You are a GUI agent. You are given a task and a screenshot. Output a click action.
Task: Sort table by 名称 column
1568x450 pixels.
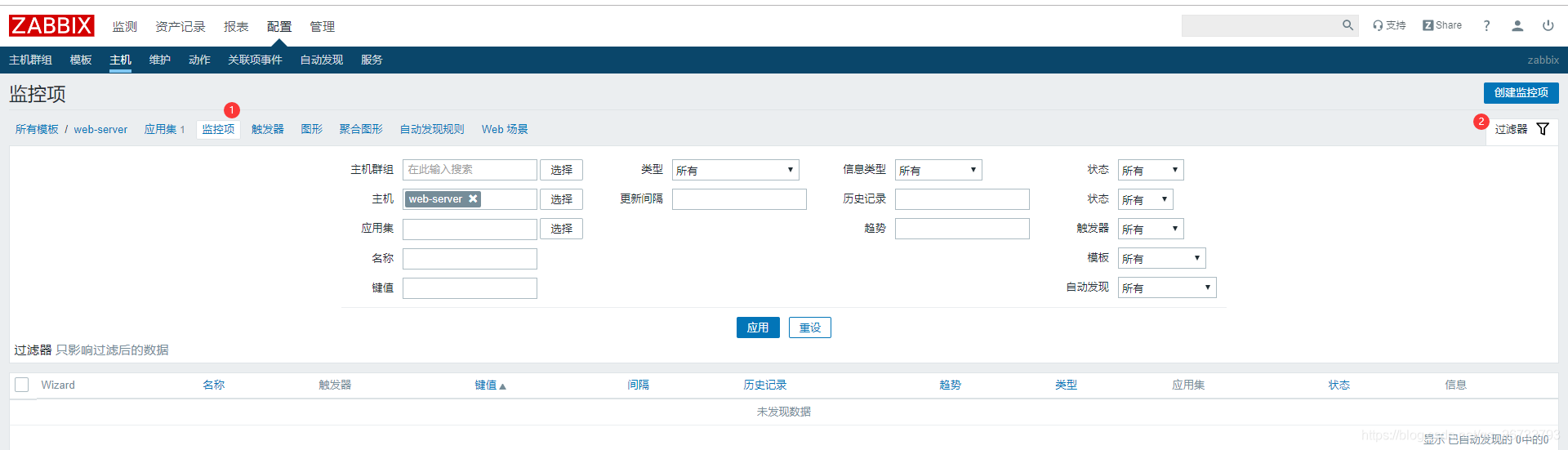(214, 385)
